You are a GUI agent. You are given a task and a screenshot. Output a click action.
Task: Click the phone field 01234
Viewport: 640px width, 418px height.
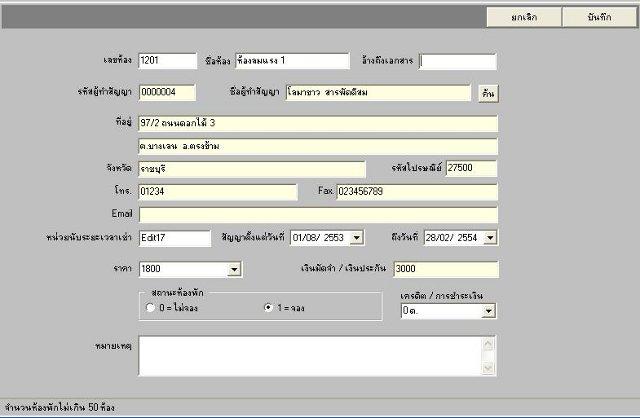click(x=218, y=192)
